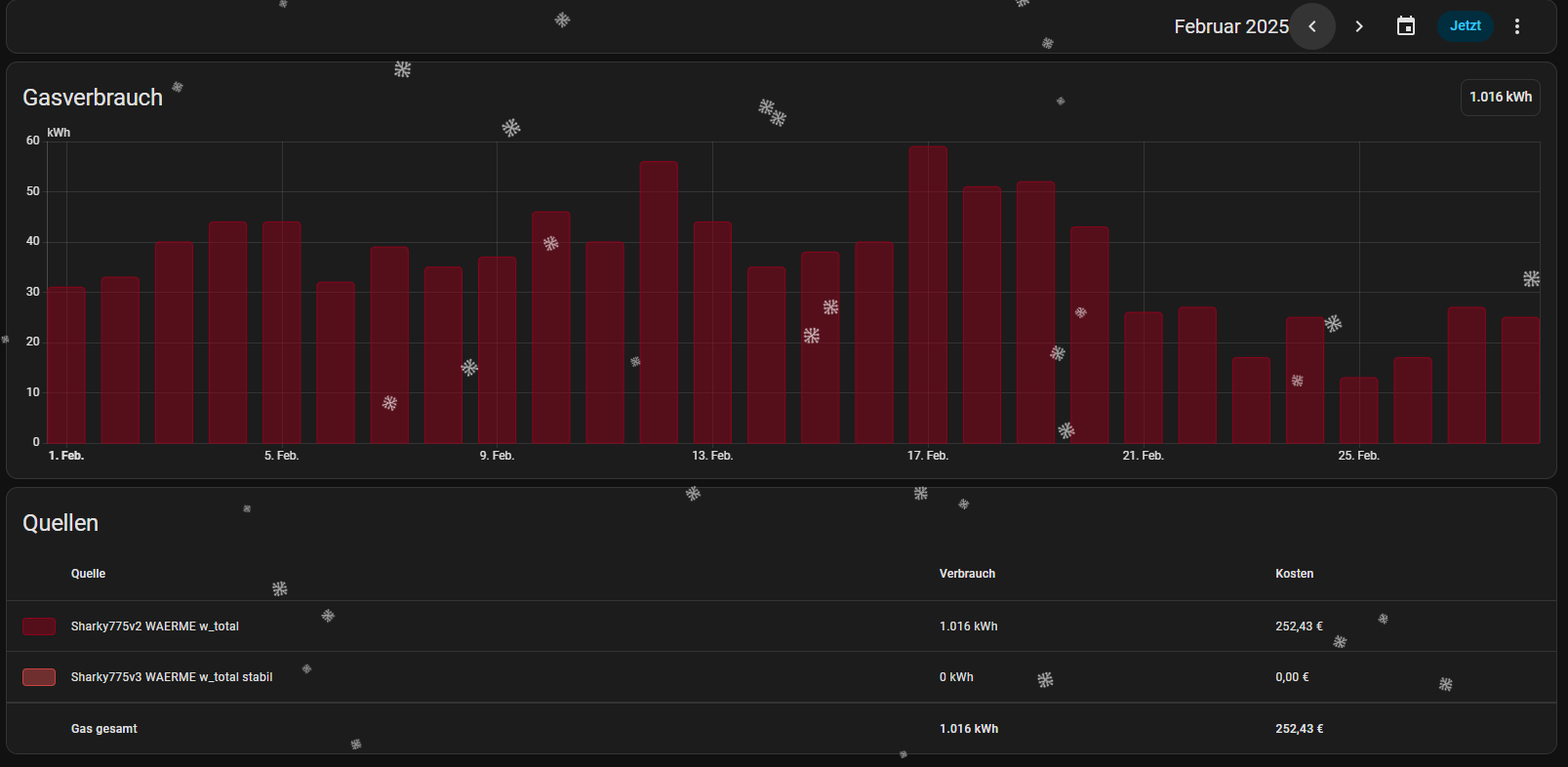Open Sharky775v2 WAERME w_total source row

coord(155,626)
